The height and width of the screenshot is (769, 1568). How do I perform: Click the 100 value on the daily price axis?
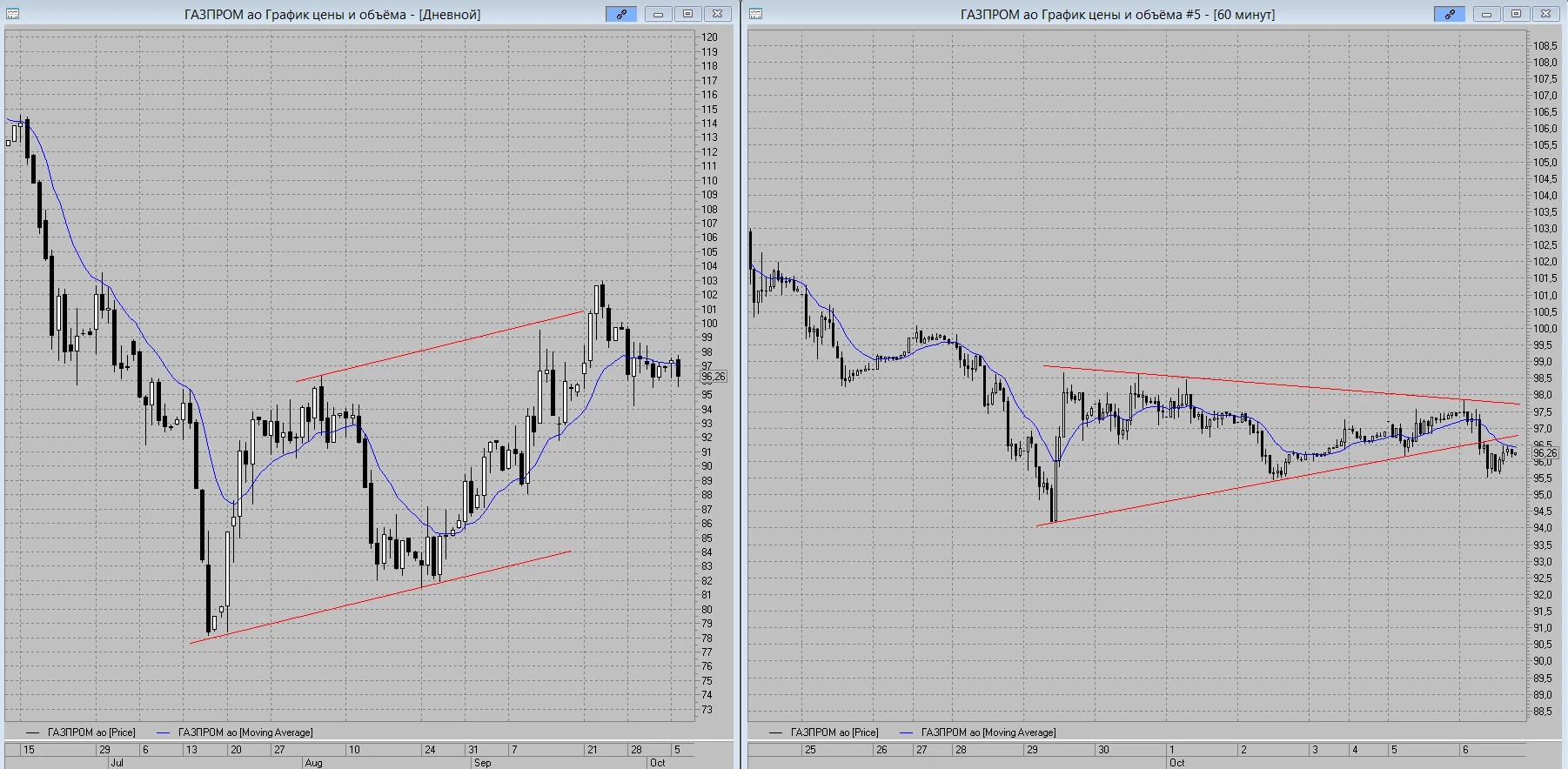pos(709,324)
